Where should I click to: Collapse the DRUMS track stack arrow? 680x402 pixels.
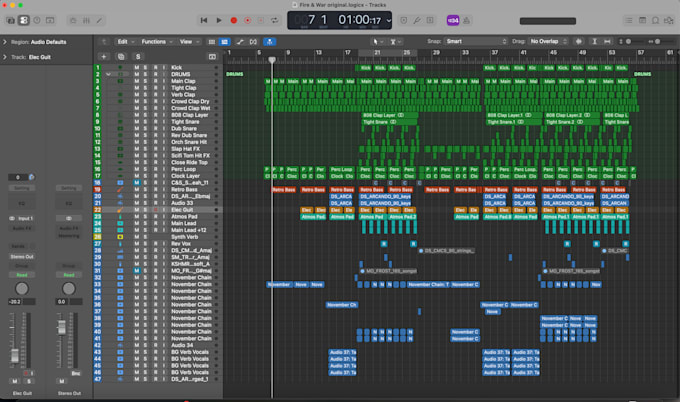(108, 75)
